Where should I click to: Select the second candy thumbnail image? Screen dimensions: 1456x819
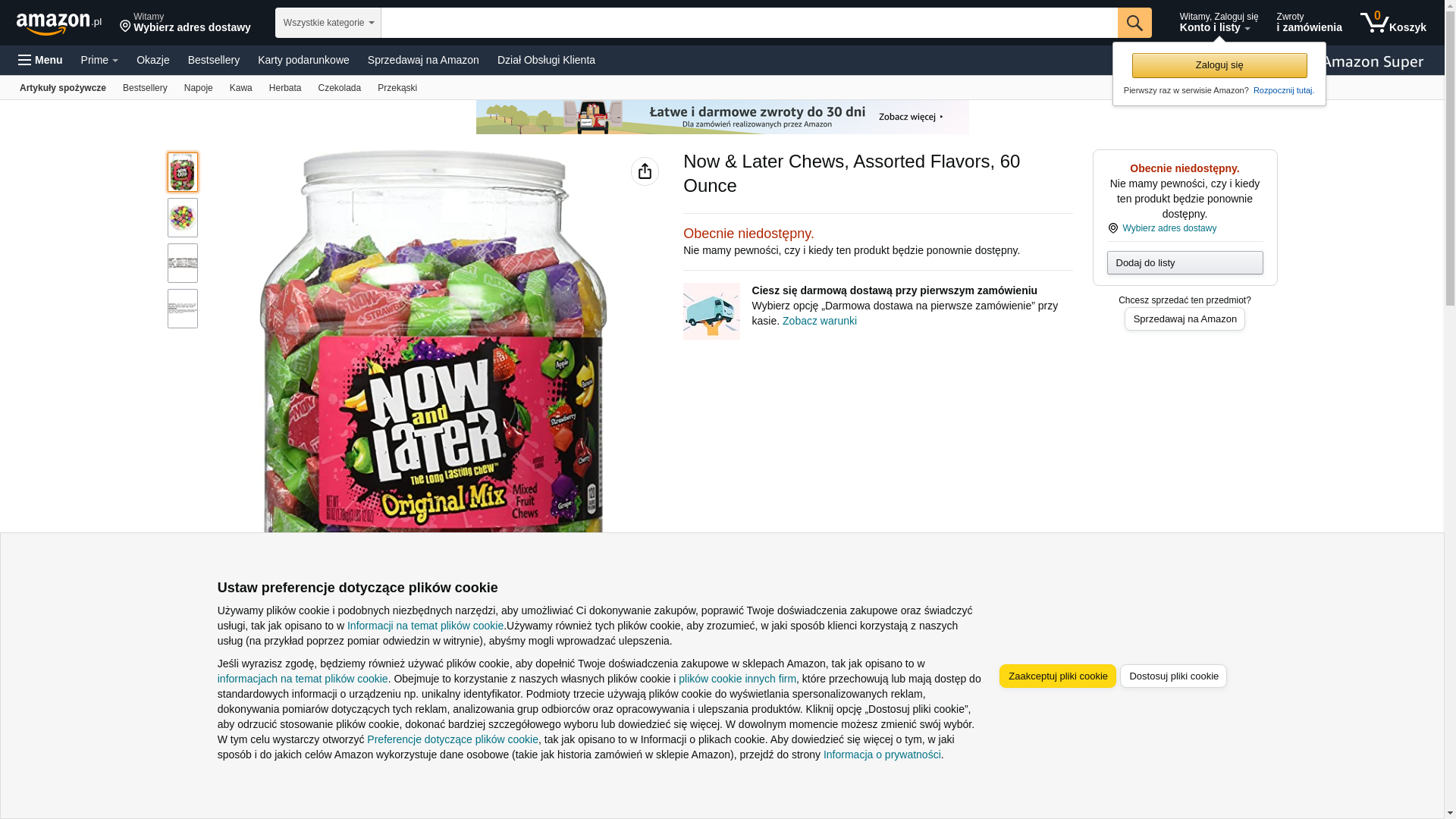(x=183, y=218)
